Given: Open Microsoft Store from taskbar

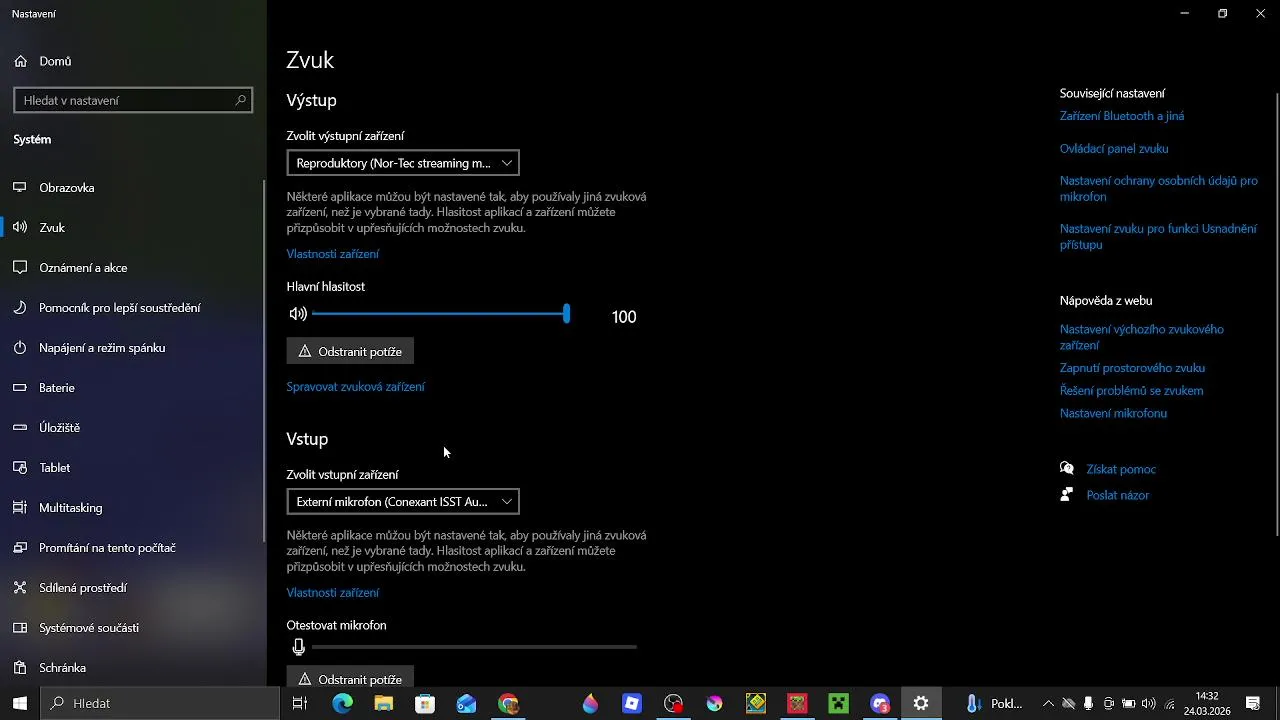Looking at the screenshot, I should [x=425, y=704].
